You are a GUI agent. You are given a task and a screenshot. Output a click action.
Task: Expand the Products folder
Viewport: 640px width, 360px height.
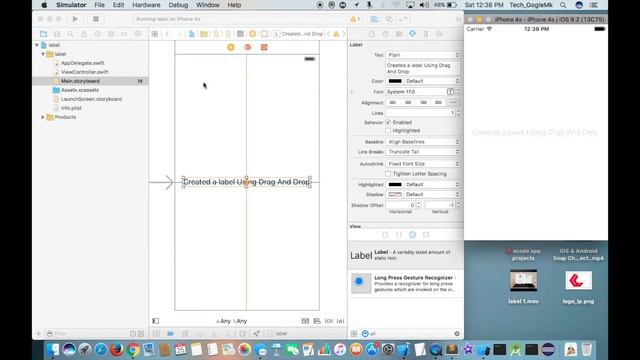click(43, 117)
